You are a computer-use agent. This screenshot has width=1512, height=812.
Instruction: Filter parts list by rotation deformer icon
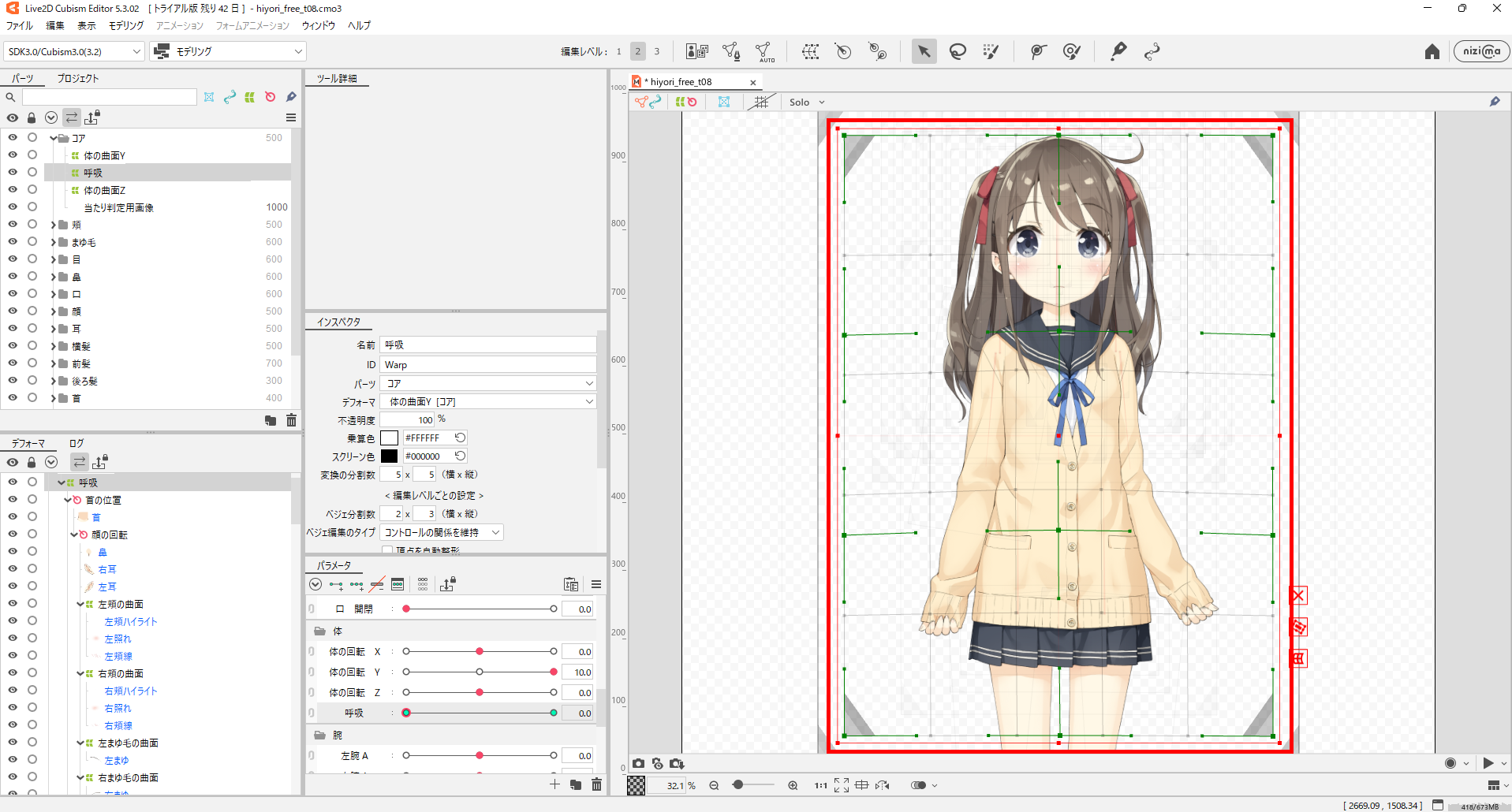[x=271, y=97]
